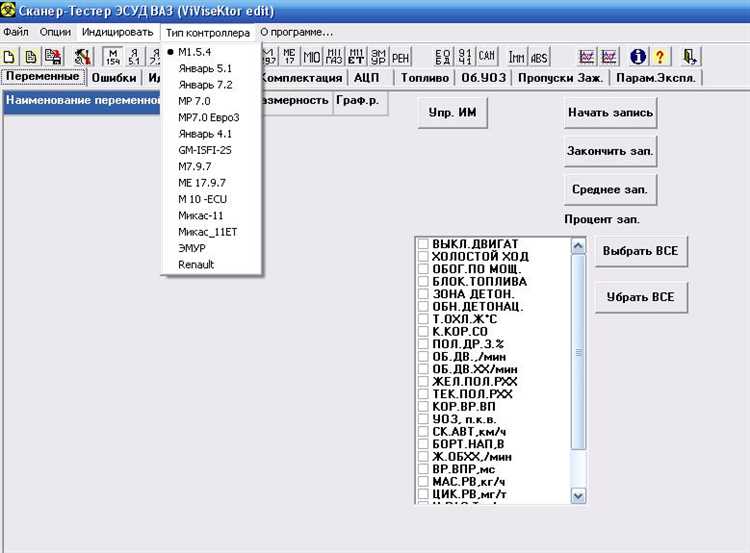The width and height of the screenshot is (750, 553).
Task: Enable the БЛОК.ТОПЛИВА checkbox
Action: tap(423, 281)
